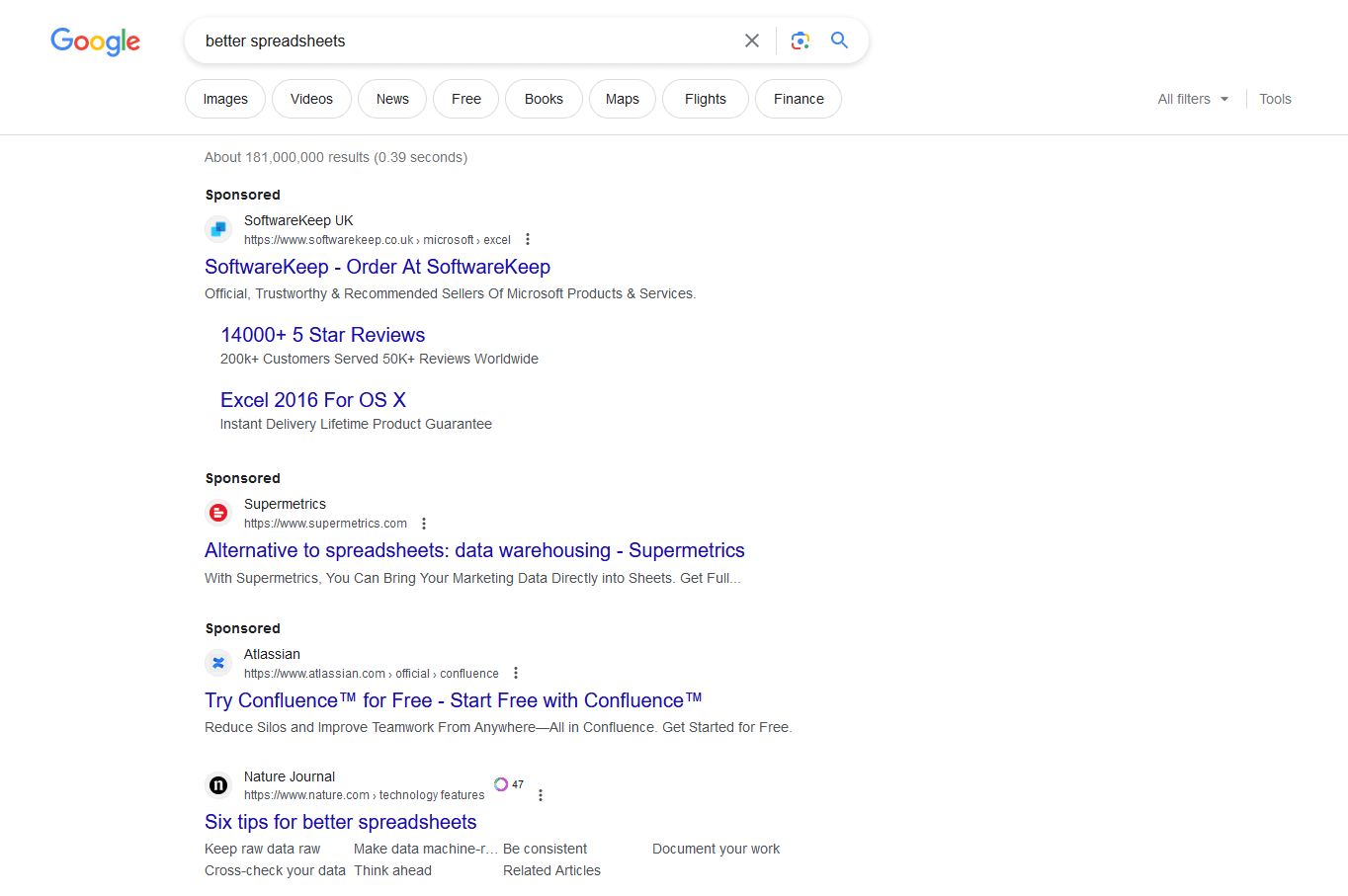Open three-dot menu next to Nature URL

(x=541, y=795)
